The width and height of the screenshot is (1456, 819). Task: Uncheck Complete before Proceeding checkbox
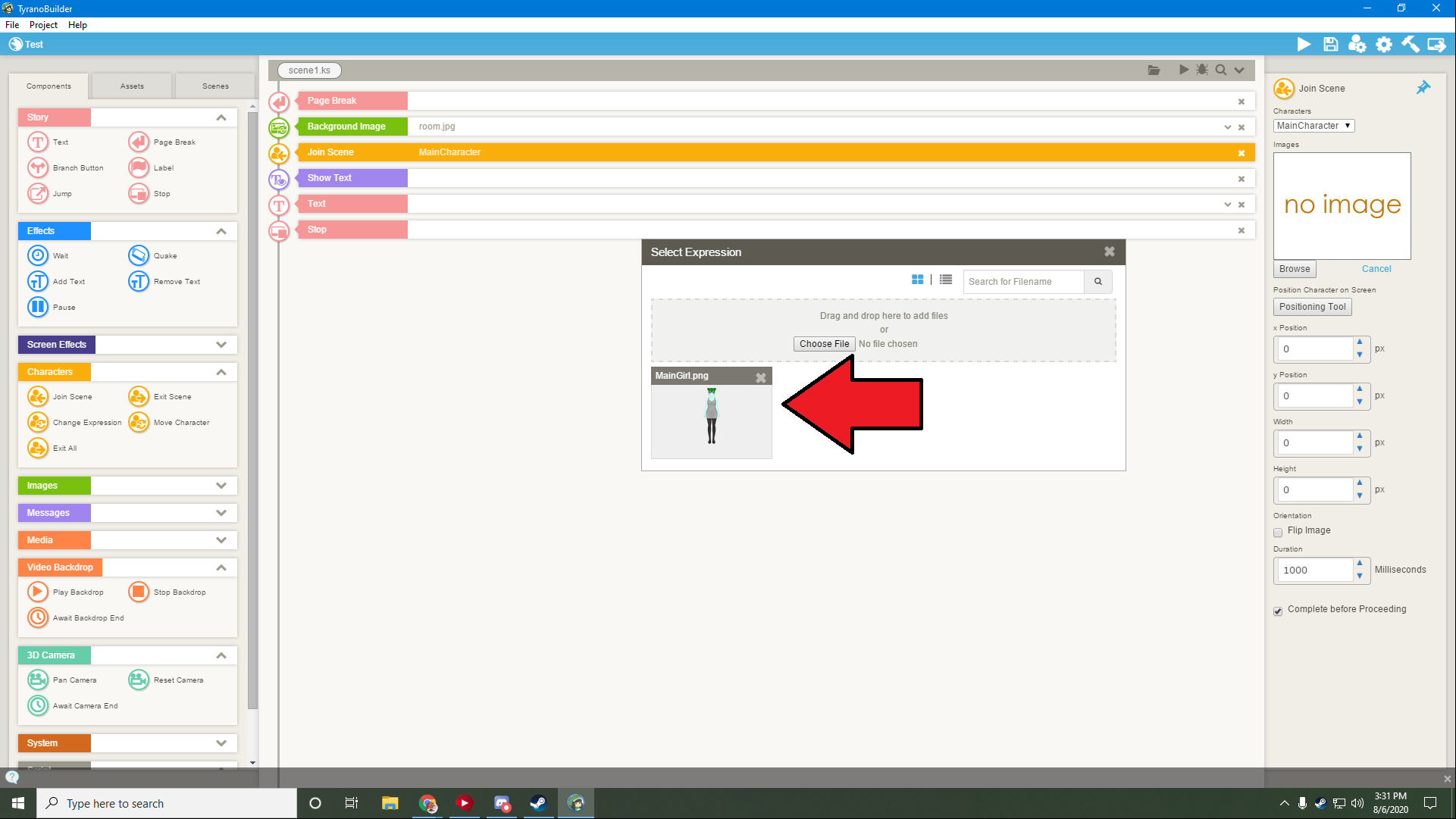(1278, 611)
